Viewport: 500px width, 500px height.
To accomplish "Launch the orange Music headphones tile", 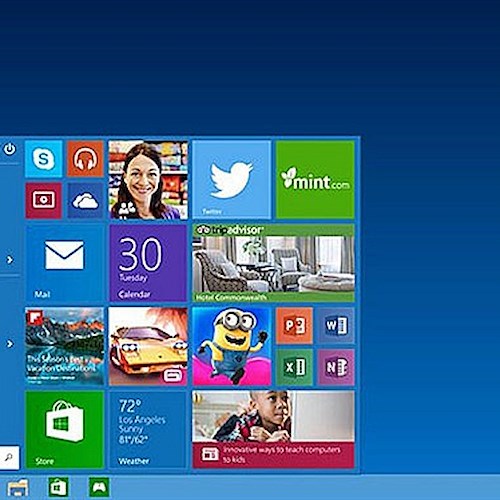I will pyautogui.click(x=85, y=159).
